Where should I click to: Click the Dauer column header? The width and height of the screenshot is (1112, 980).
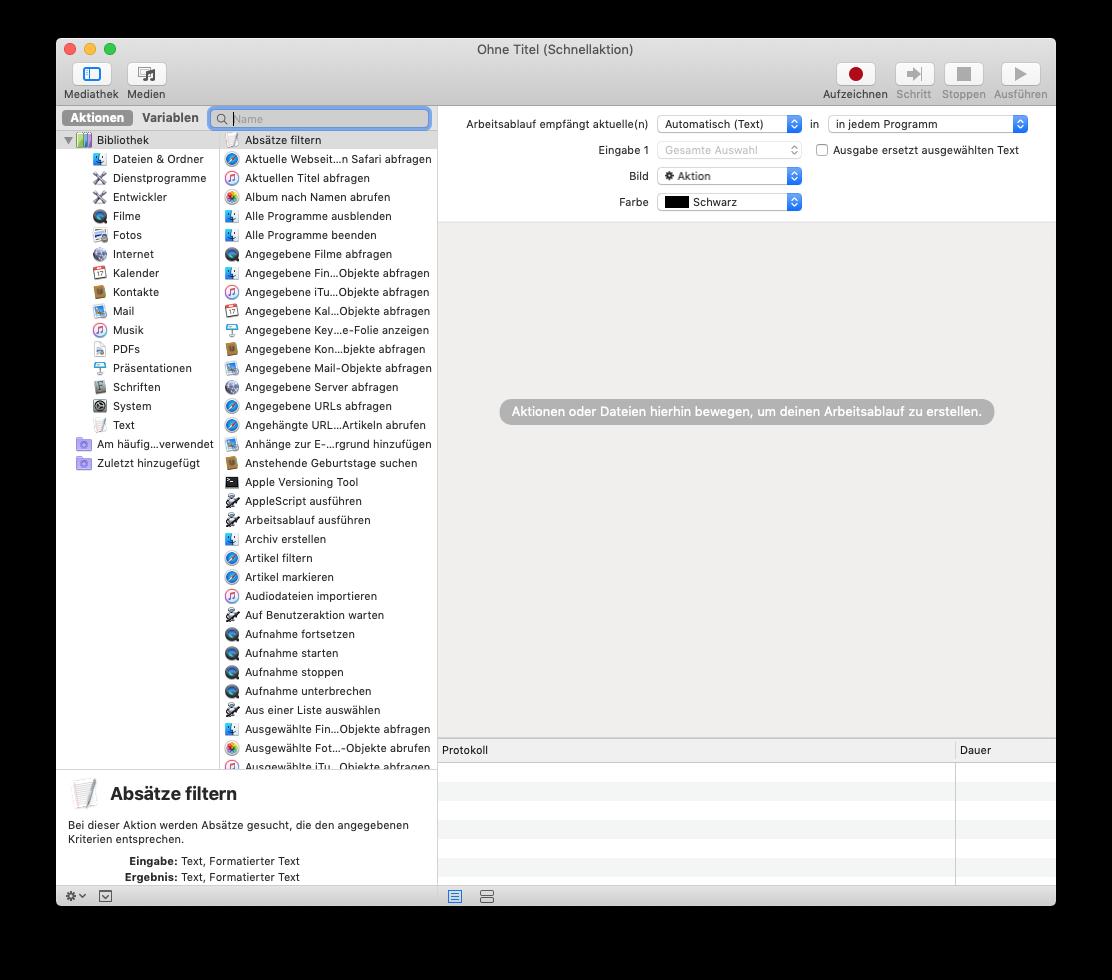tap(1006, 750)
